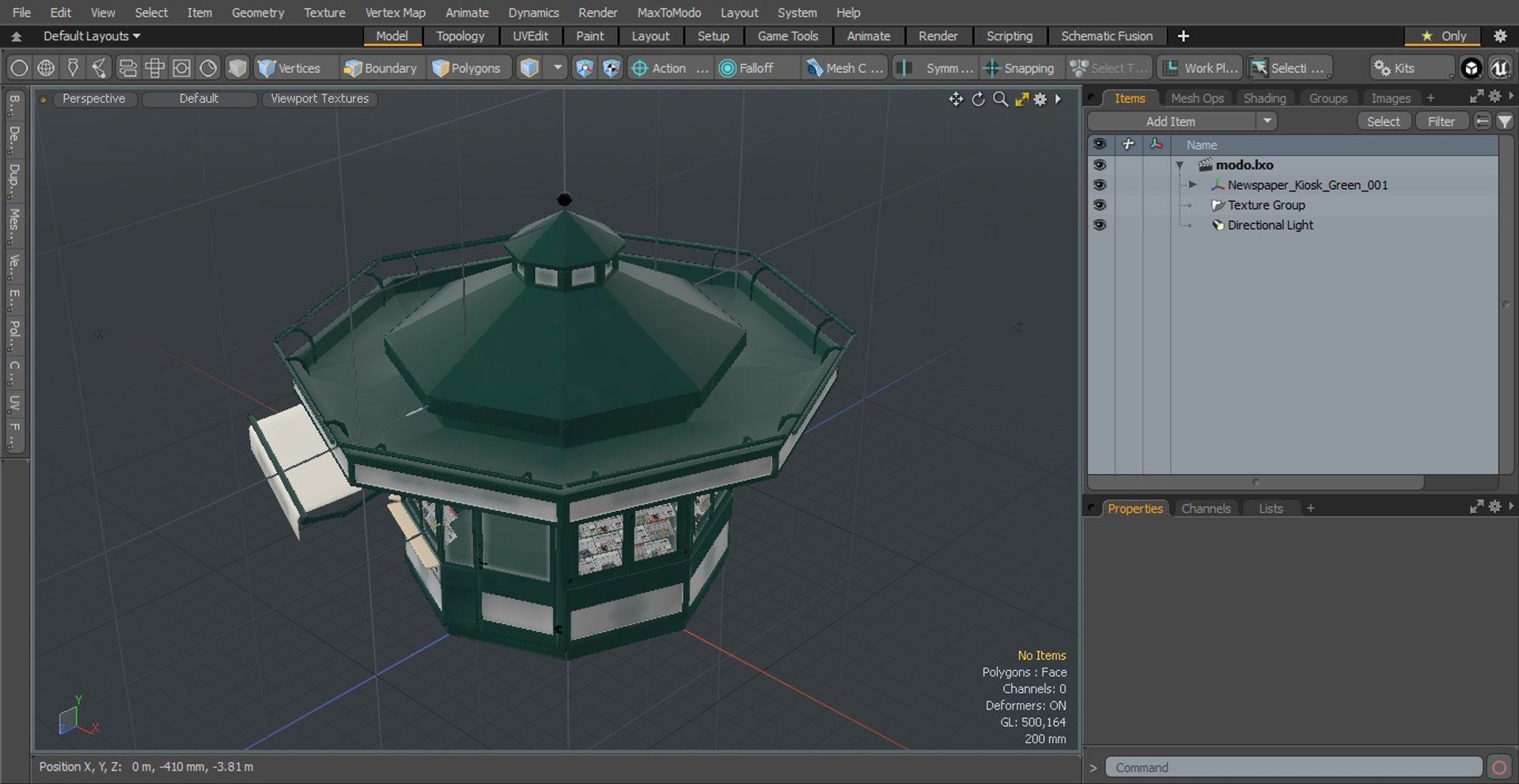This screenshot has width=1519, height=784.
Task: Open the MaxToModo menu
Action: point(669,13)
